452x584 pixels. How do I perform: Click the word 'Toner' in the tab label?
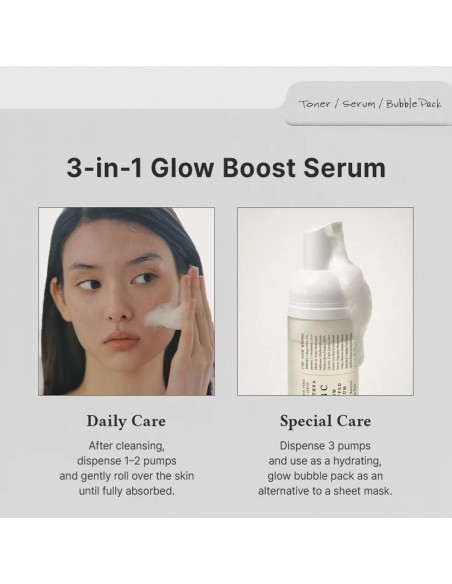(x=315, y=104)
